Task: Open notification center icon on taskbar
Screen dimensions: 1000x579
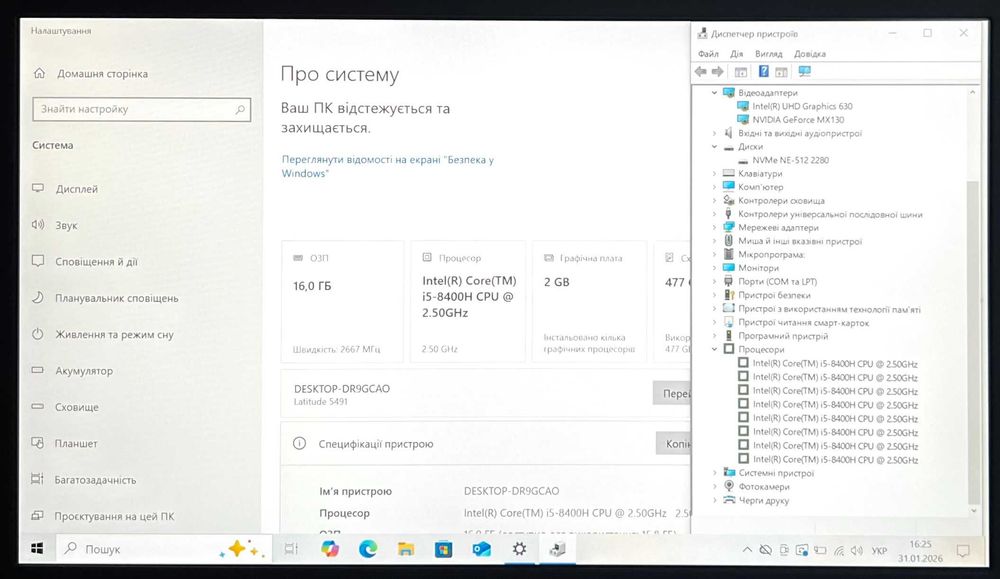Action: (x=963, y=550)
